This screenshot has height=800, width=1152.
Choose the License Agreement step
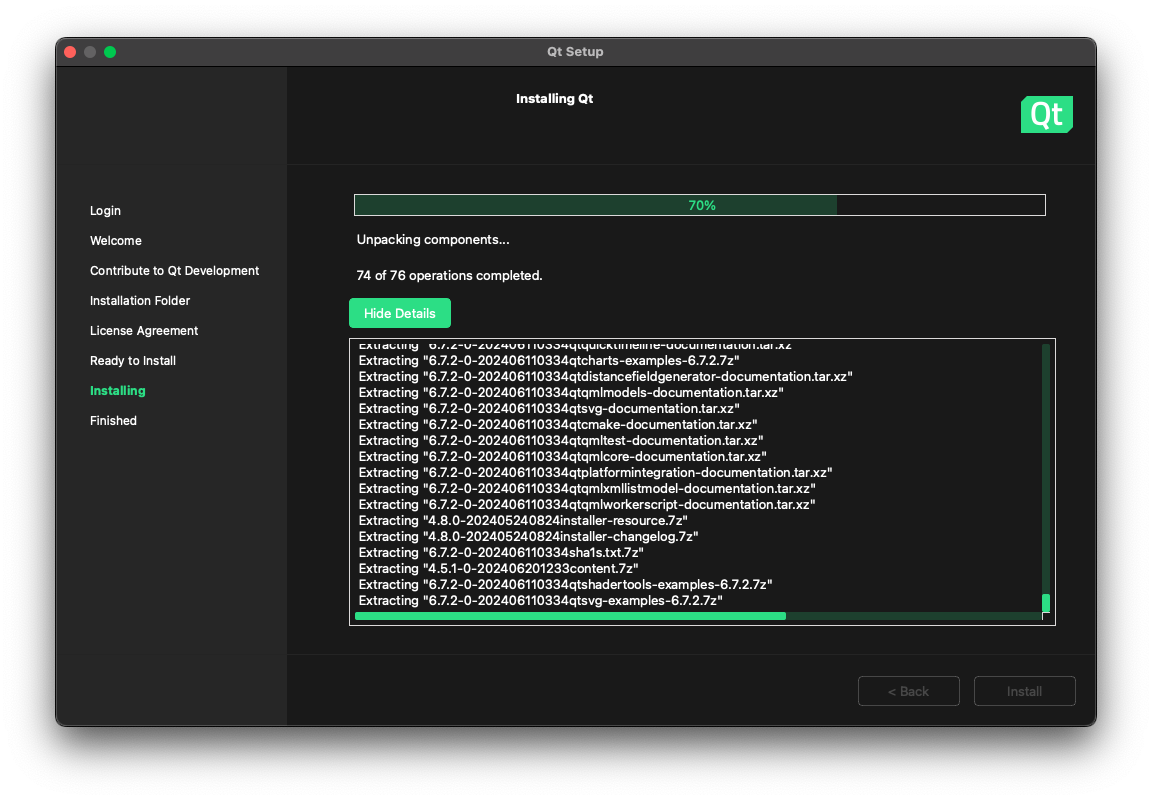144,331
